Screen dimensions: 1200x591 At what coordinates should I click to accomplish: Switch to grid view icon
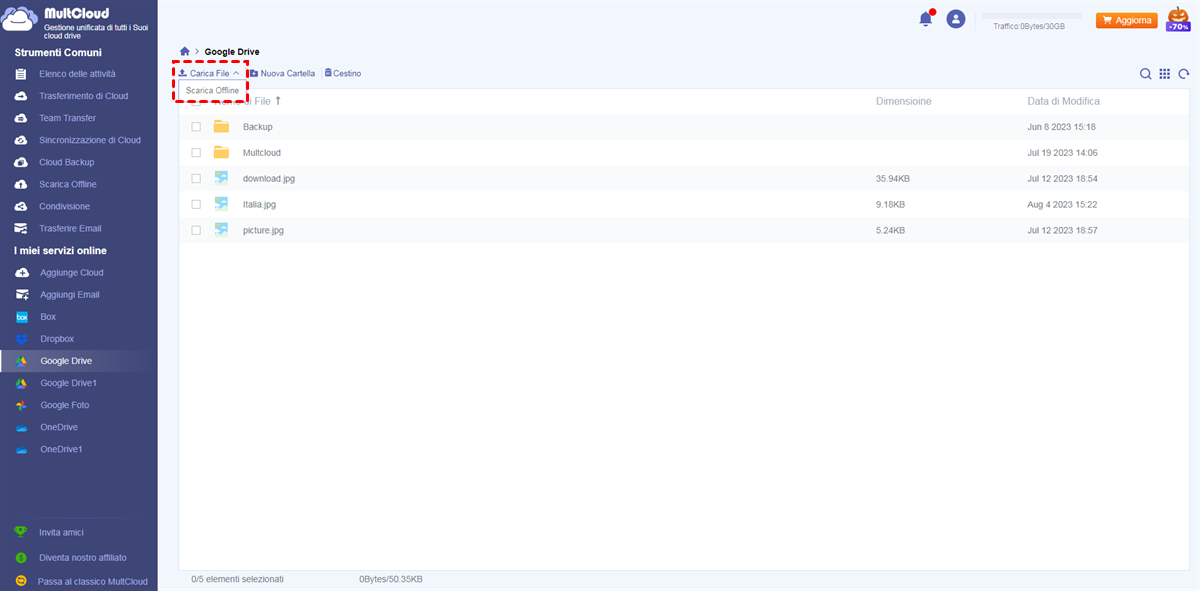[1165, 74]
